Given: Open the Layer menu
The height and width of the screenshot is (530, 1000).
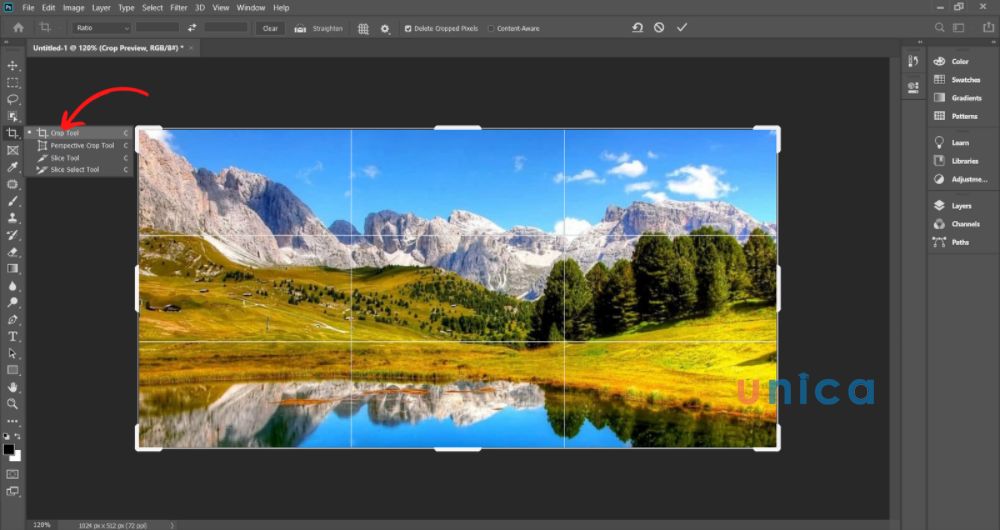Looking at the screenshot, I should (101, 8).
